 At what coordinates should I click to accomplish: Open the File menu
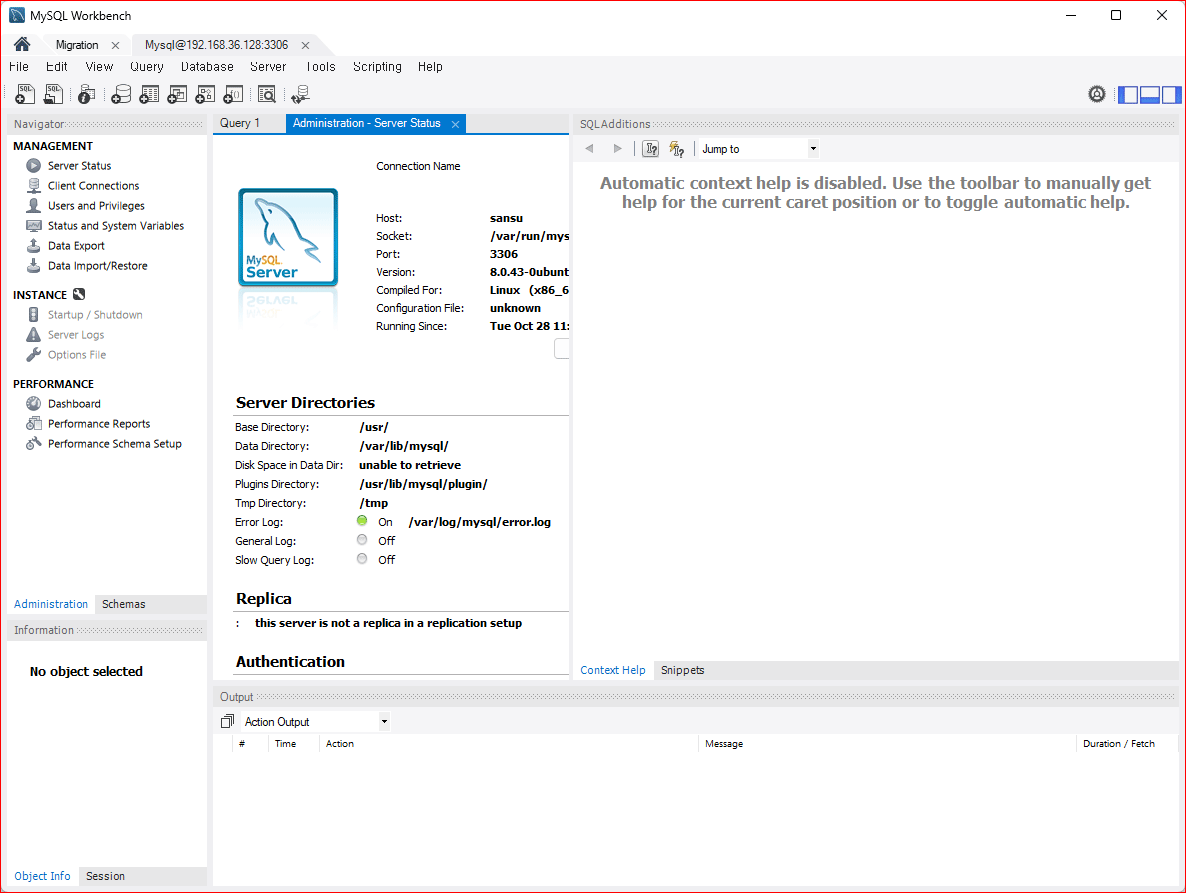(x=19, y=67)
